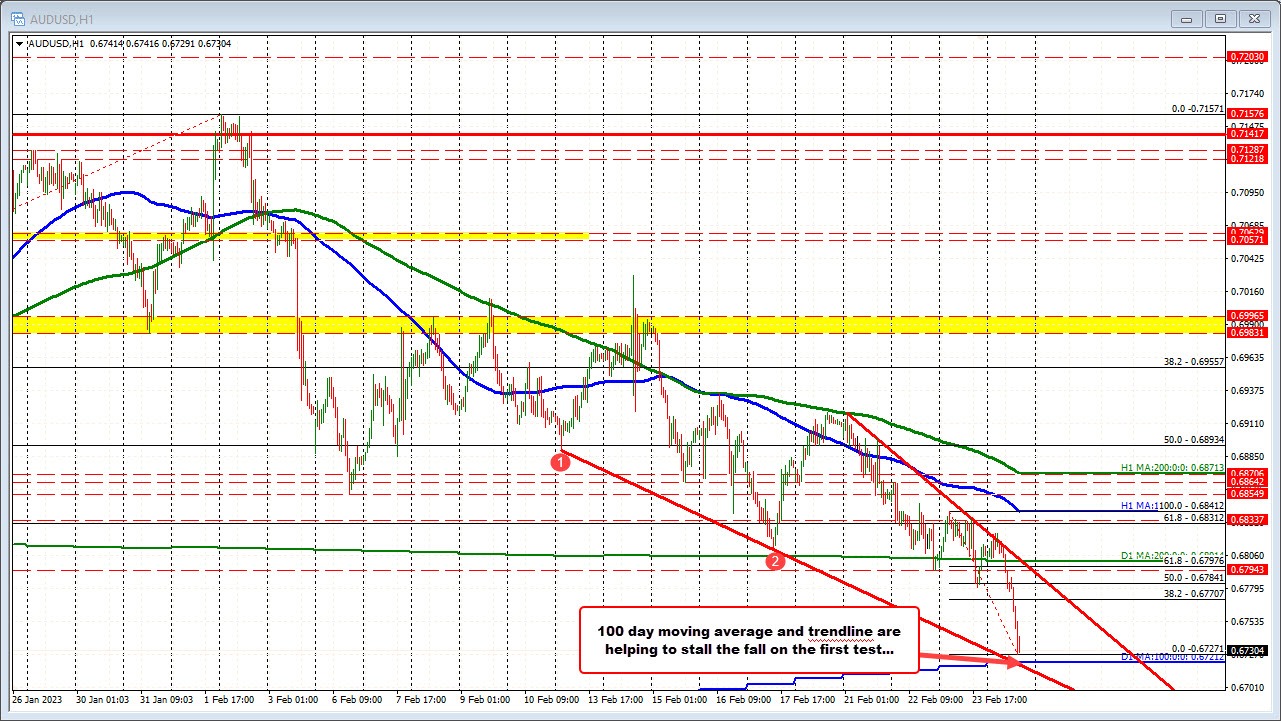Open the dropdown arrow beside AUDUSD,H1 quote line

click(20, 43)
